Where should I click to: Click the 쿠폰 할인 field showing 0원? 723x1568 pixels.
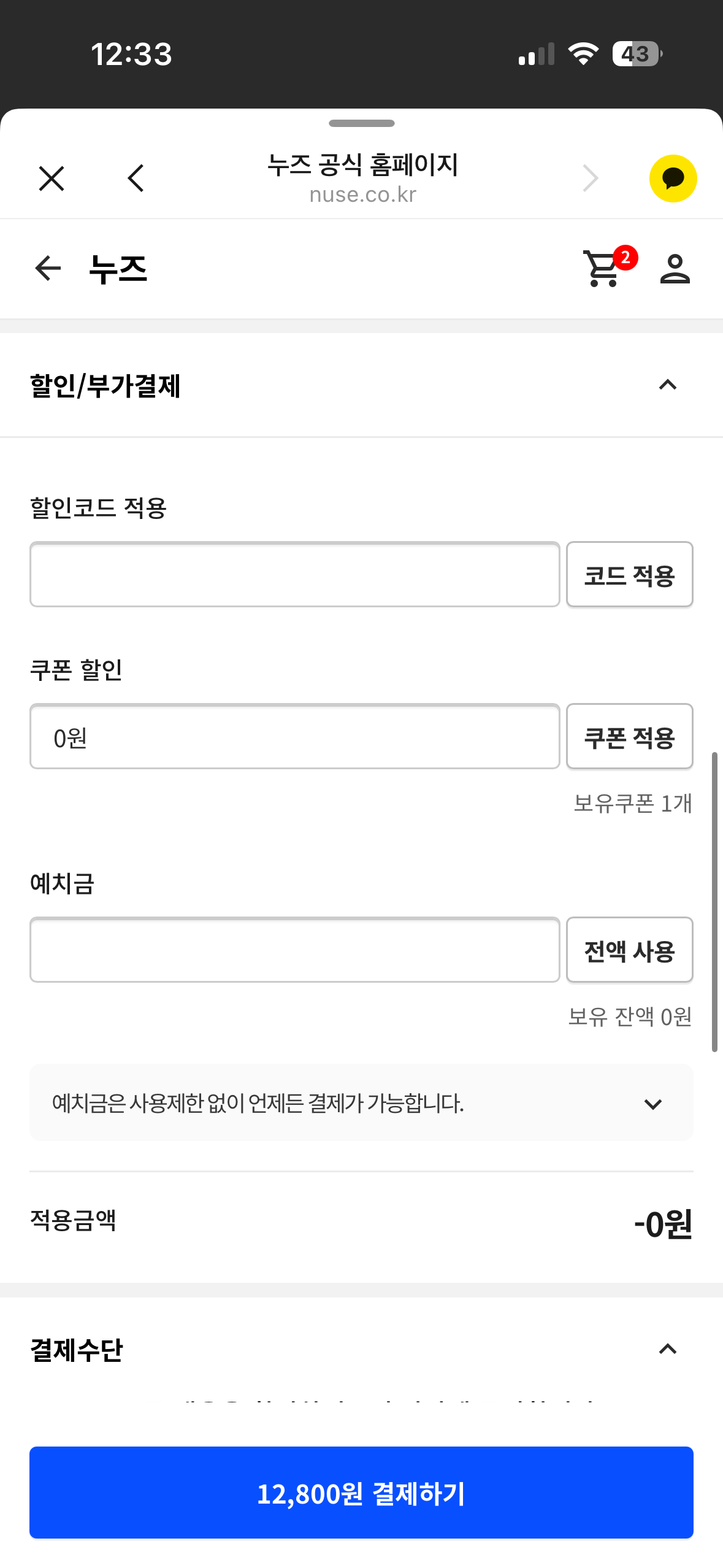[x=294, y=737]
